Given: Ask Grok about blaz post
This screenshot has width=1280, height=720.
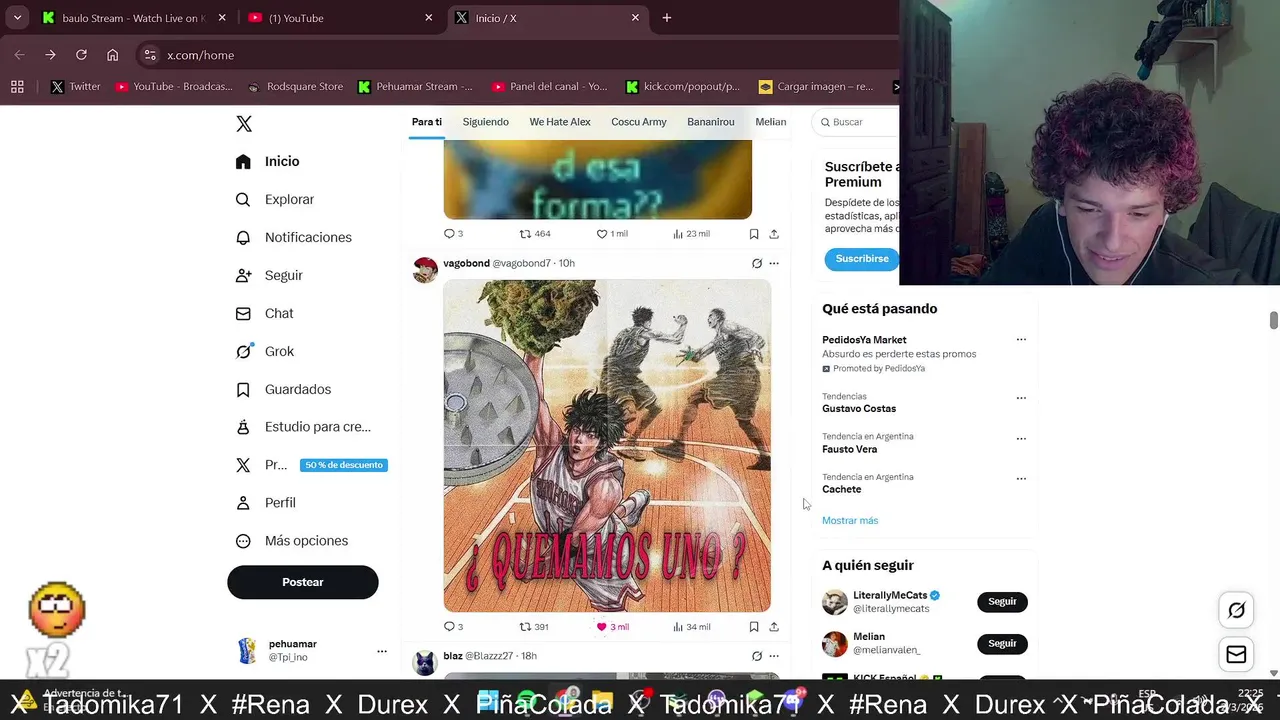Looking at the screenshot, I should pos(757,656).
